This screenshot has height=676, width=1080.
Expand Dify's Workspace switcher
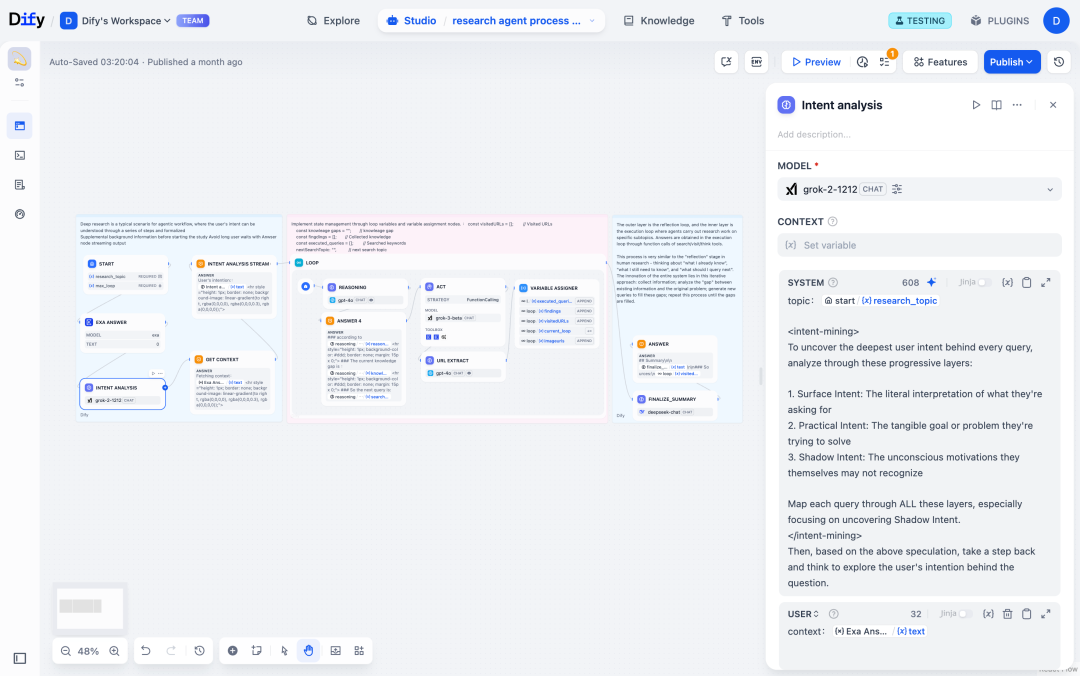coord(125,21)
